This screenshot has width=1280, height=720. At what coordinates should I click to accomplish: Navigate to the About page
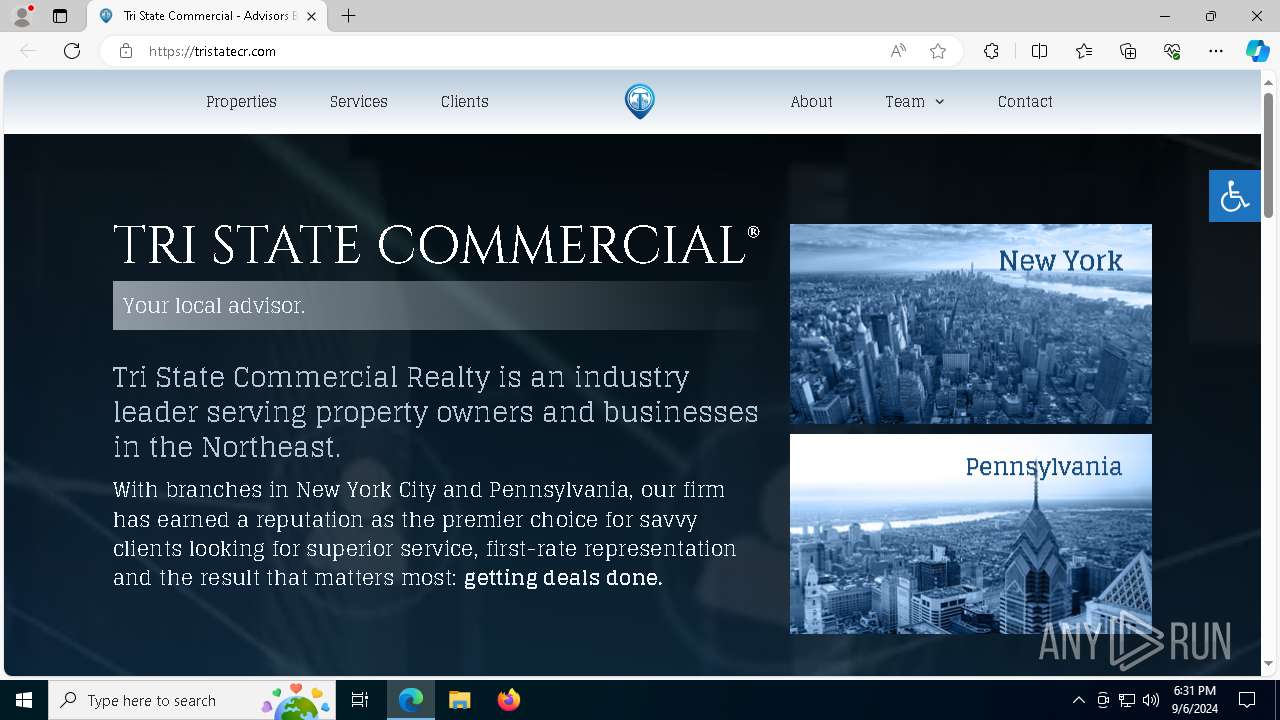[811, 101]
